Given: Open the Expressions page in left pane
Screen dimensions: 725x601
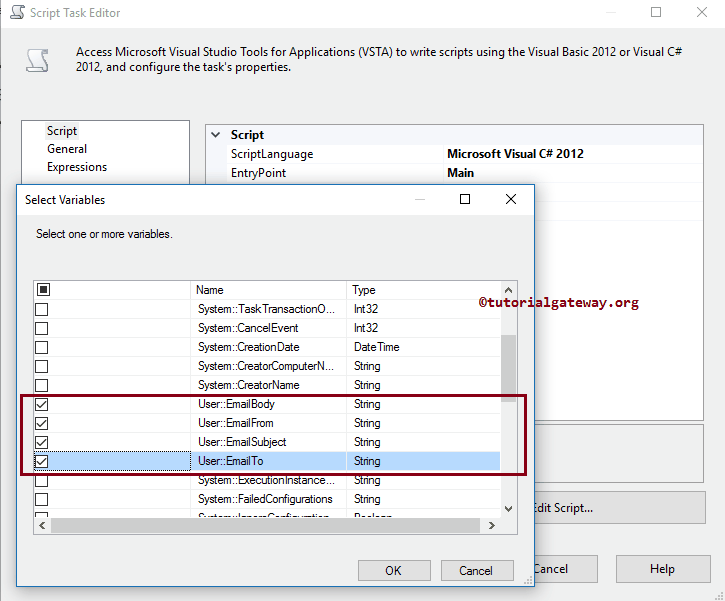Looking at the screenshot, I should point(77,167).
